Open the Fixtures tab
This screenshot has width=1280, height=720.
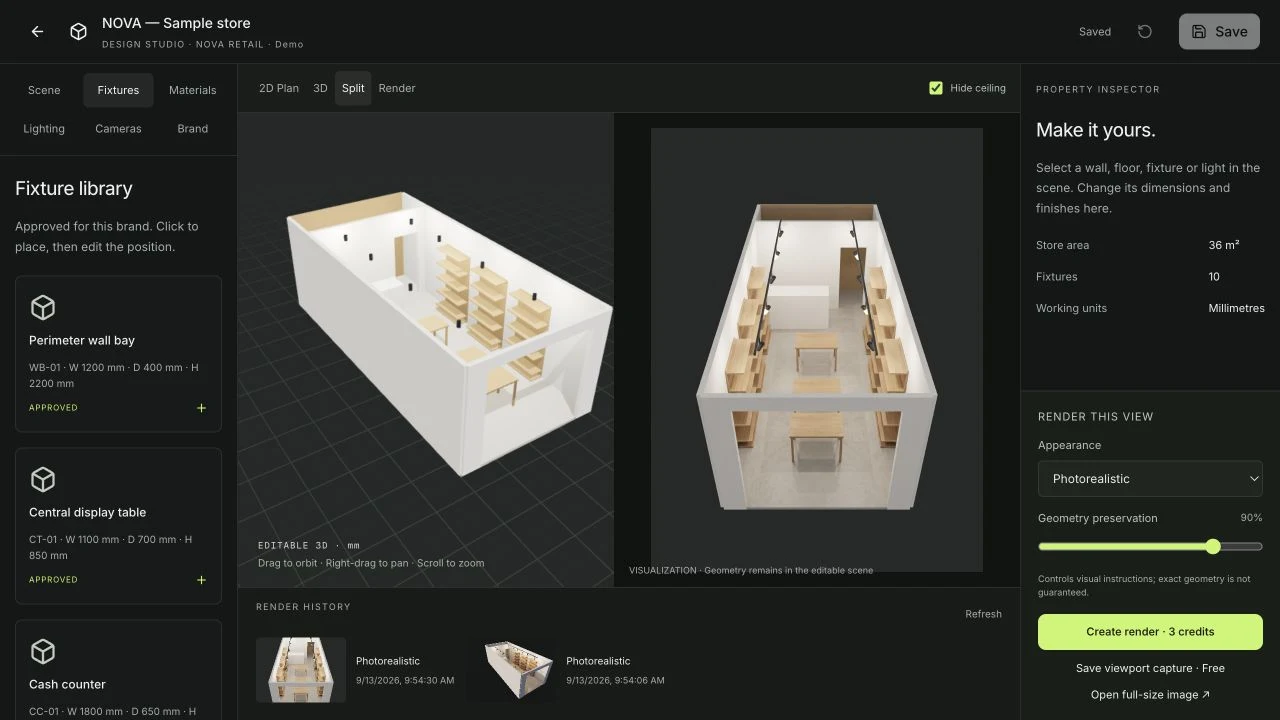(118, 90)
